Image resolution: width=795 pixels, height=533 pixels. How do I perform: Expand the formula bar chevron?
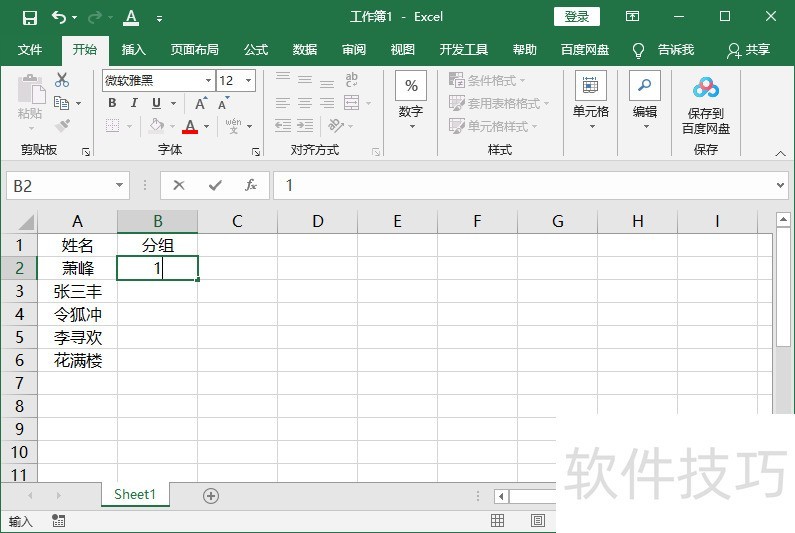coord(780,185)
